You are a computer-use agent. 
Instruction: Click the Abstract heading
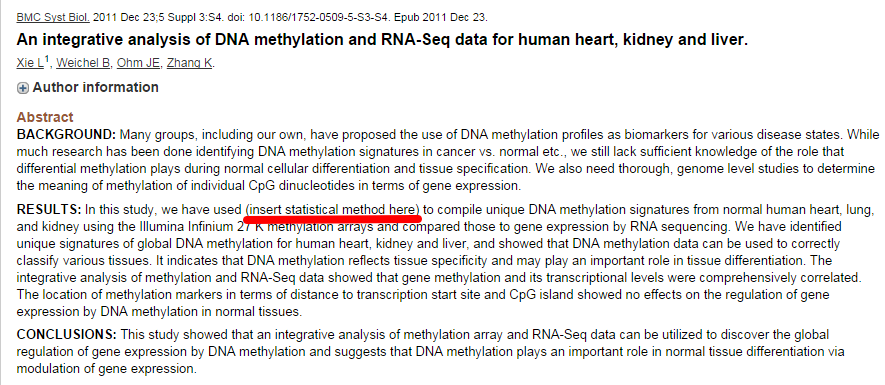click(x=45, y=117)
